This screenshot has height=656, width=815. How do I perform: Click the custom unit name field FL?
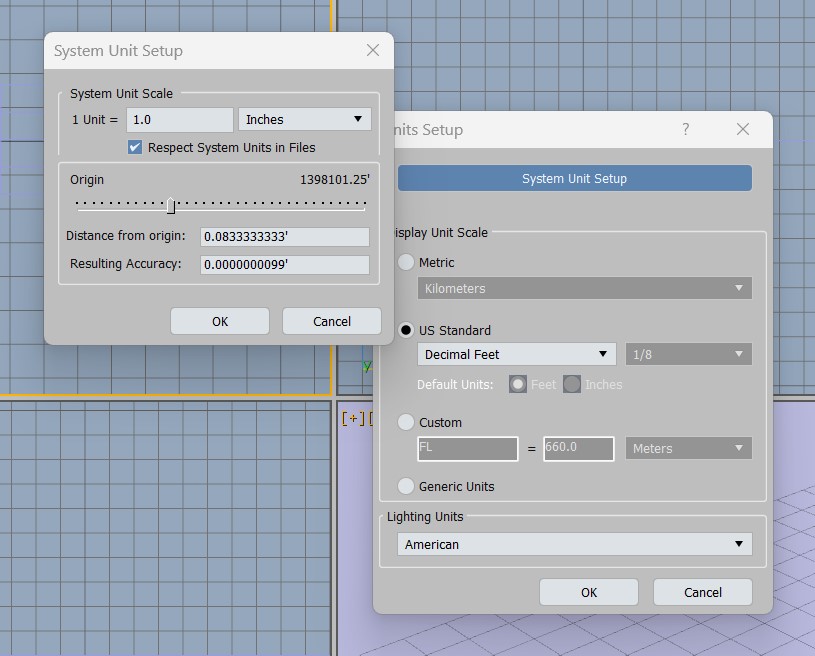pyautogui.click(x=468, y=449)
